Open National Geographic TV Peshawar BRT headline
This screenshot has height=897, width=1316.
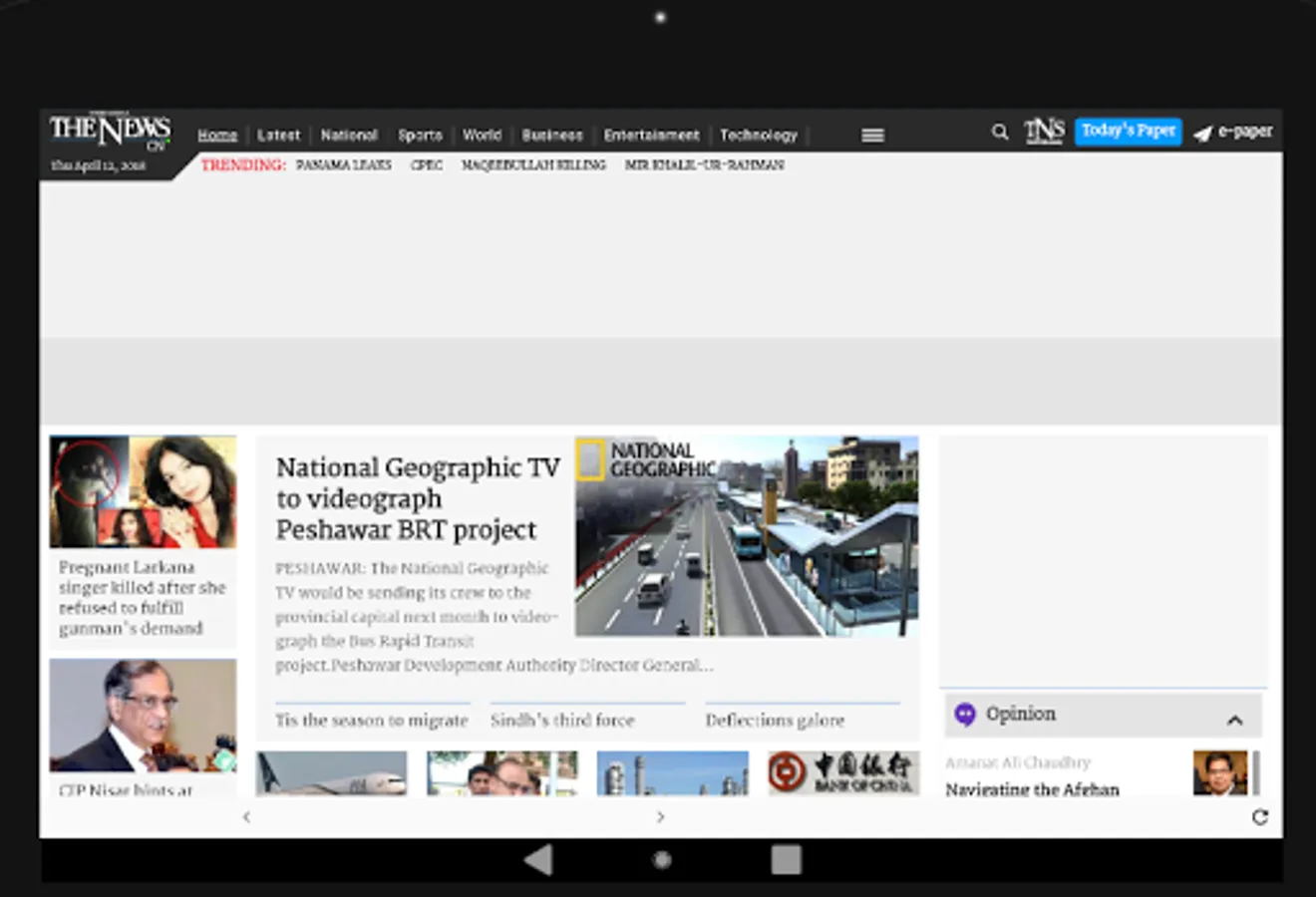(x=418, y=498)
